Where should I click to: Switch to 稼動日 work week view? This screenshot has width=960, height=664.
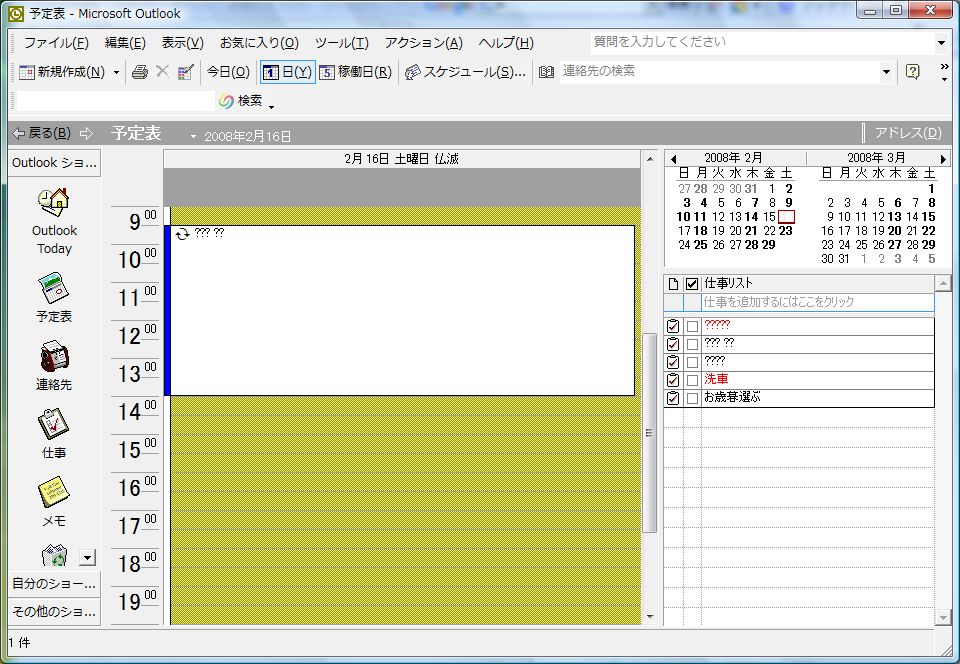pyautogui.click(x=356, y=72)
